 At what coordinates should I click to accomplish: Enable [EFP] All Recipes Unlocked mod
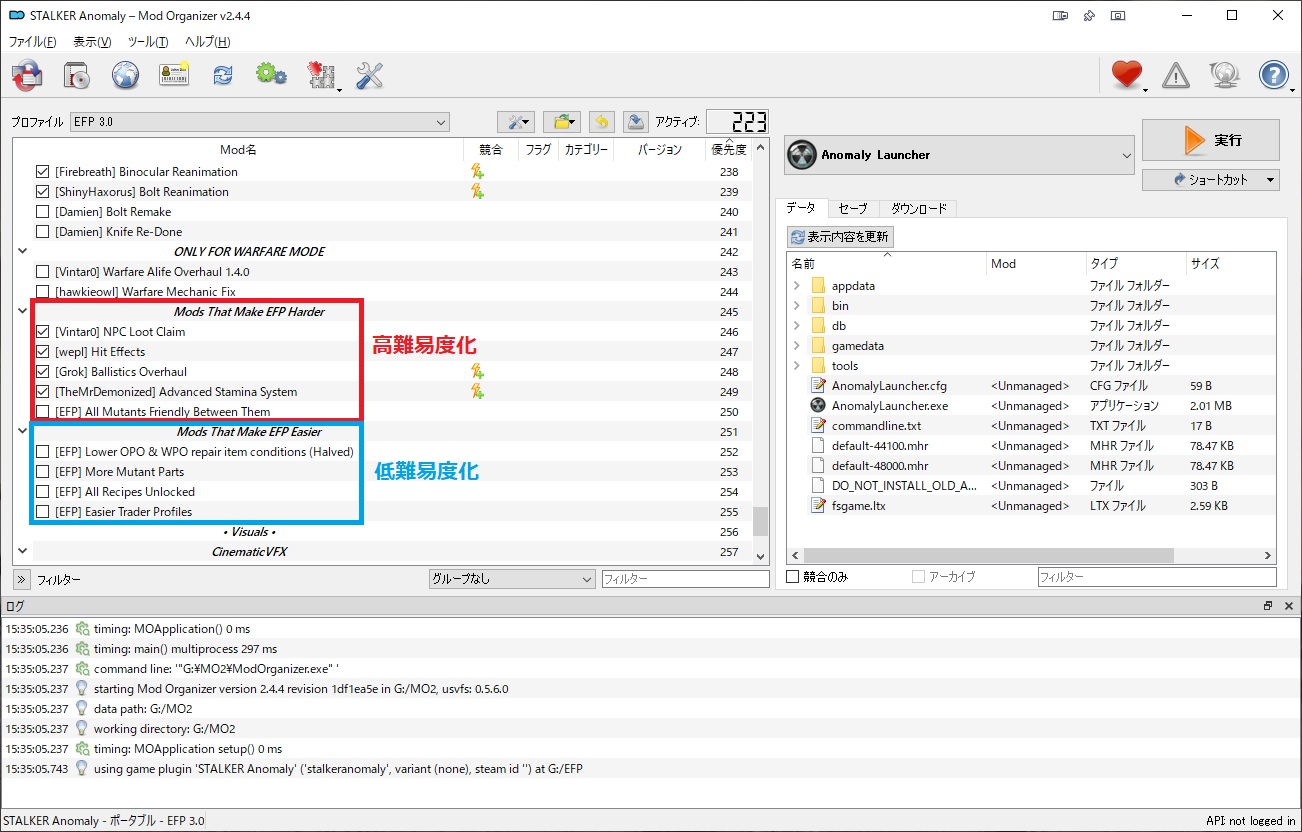[42, 492]
